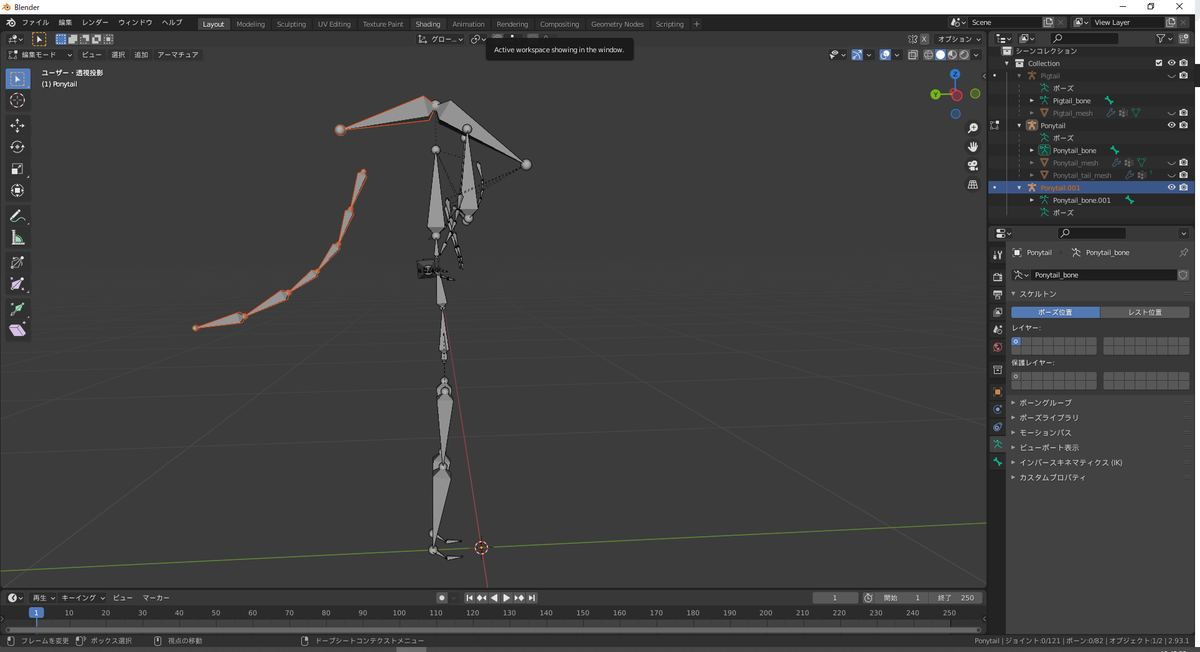Play animation forward in timeline

(x=507, y=598)
